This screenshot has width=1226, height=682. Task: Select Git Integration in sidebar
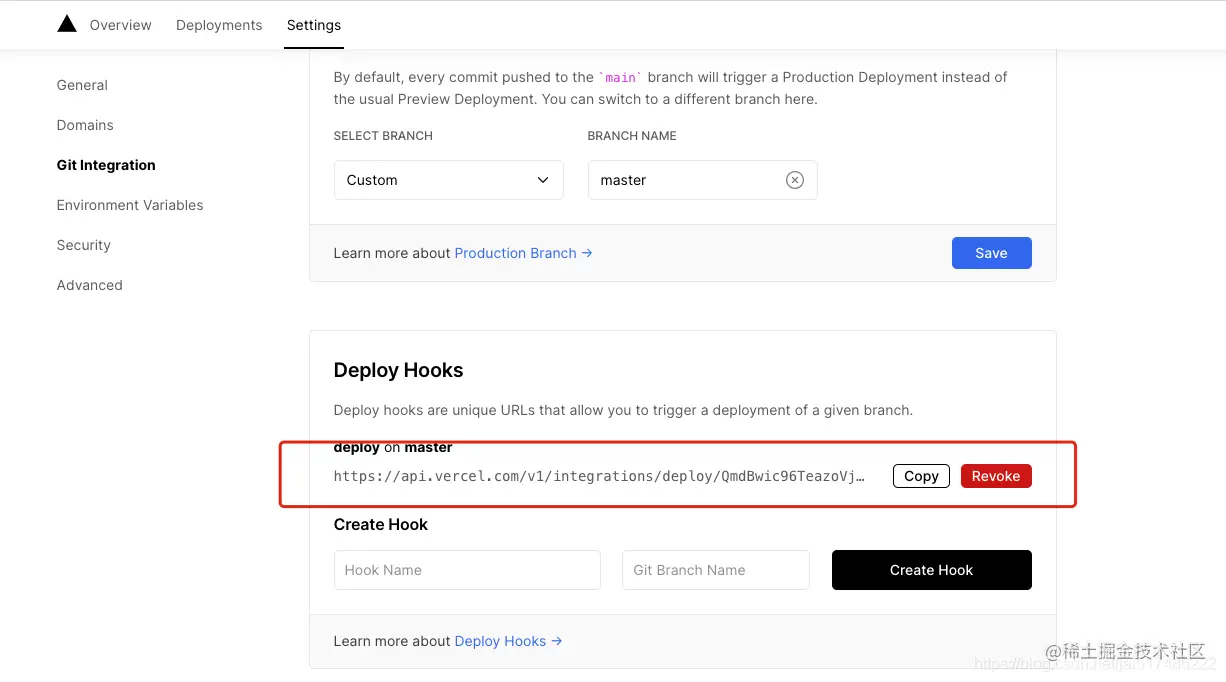(106, 165)
